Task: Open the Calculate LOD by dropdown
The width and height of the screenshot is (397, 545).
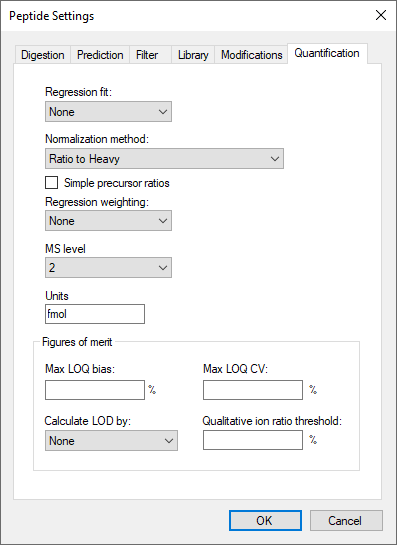Action: click(111, 440)
